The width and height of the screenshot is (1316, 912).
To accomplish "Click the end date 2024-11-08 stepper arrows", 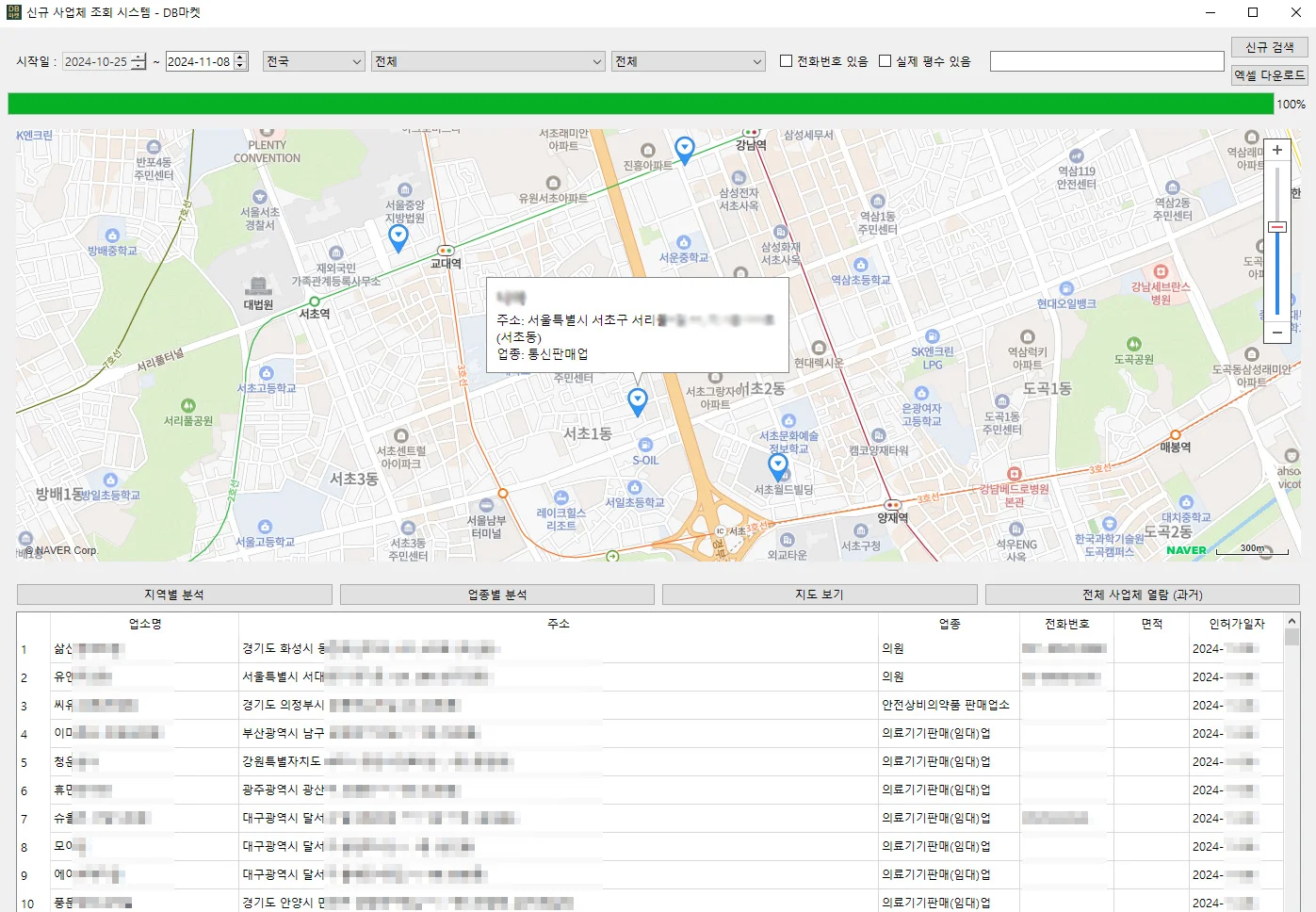I will point(240,61).
